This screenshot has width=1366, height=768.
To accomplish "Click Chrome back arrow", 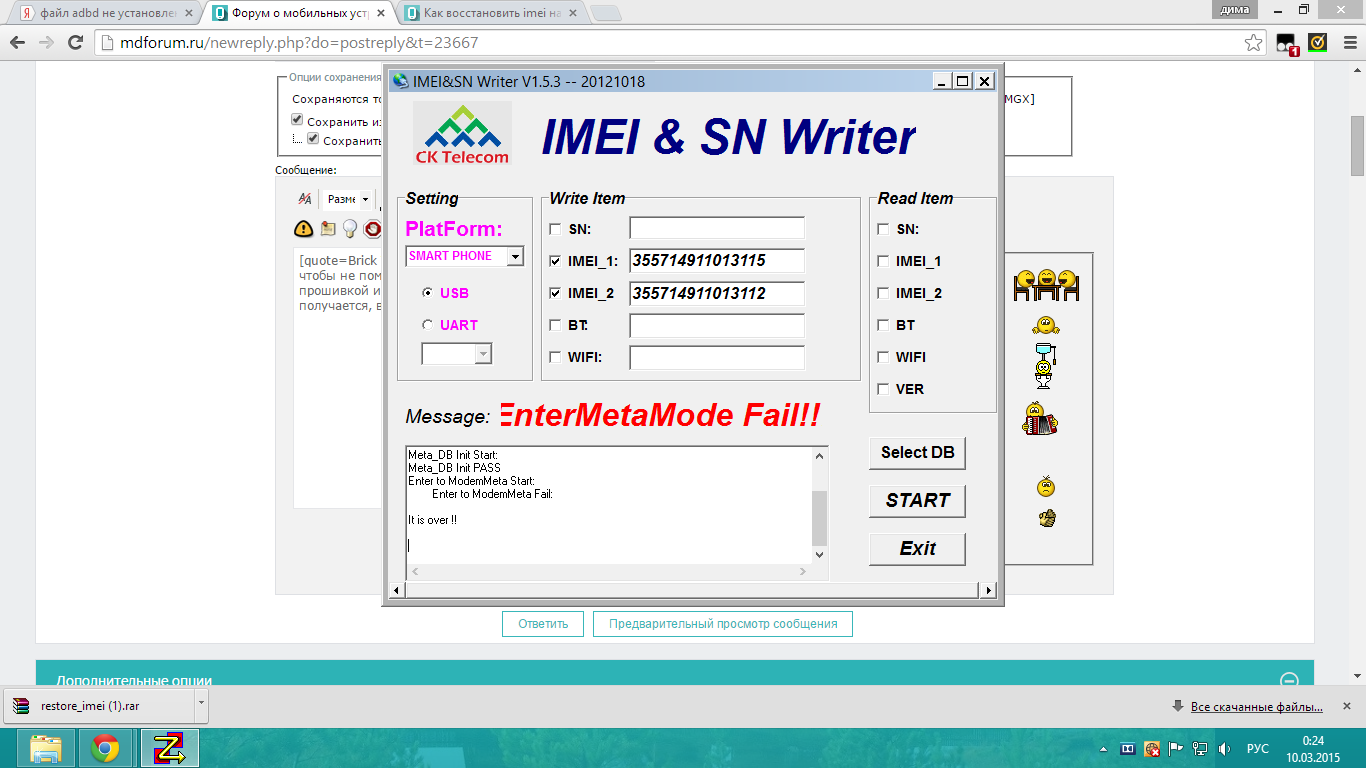I will pyautogui.click(x=17, y=43).
